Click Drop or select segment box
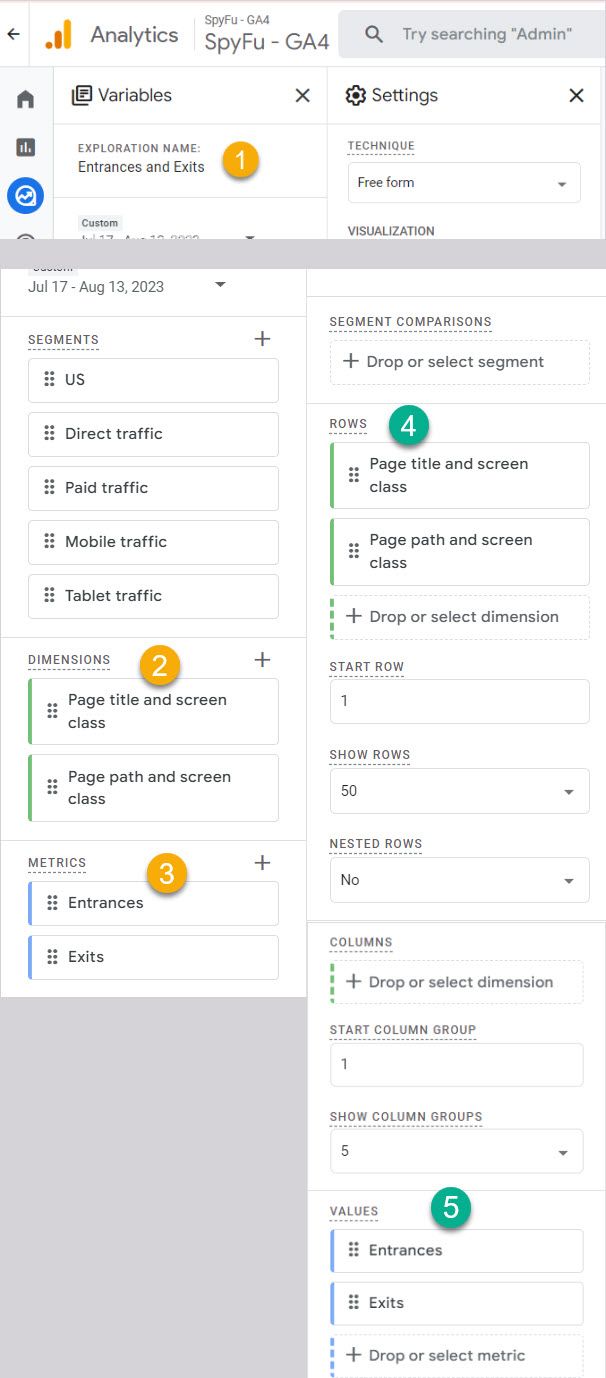The width and height of the screenshot is (606, 1378). [460, 362]
